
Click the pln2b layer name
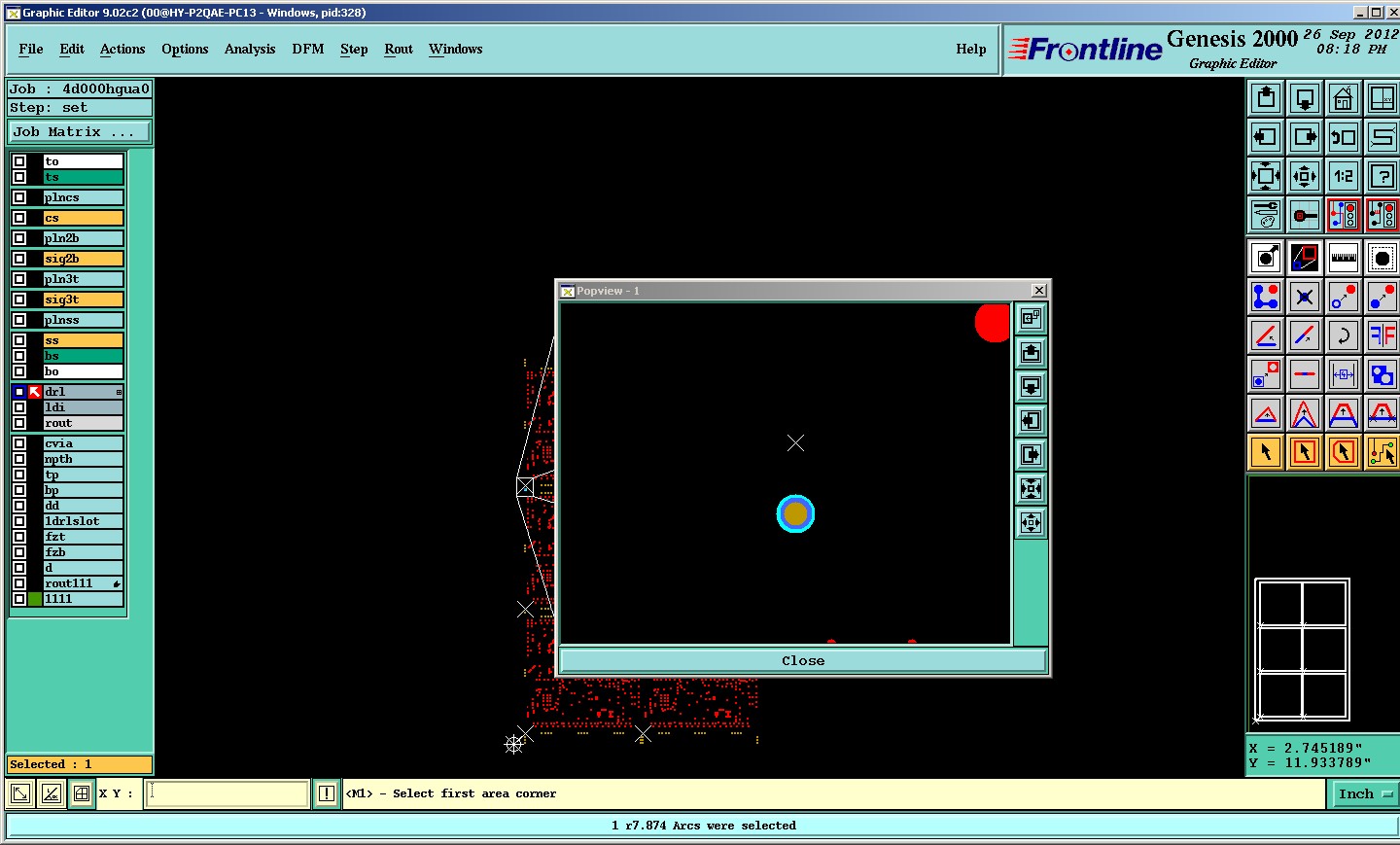point(84,238)
